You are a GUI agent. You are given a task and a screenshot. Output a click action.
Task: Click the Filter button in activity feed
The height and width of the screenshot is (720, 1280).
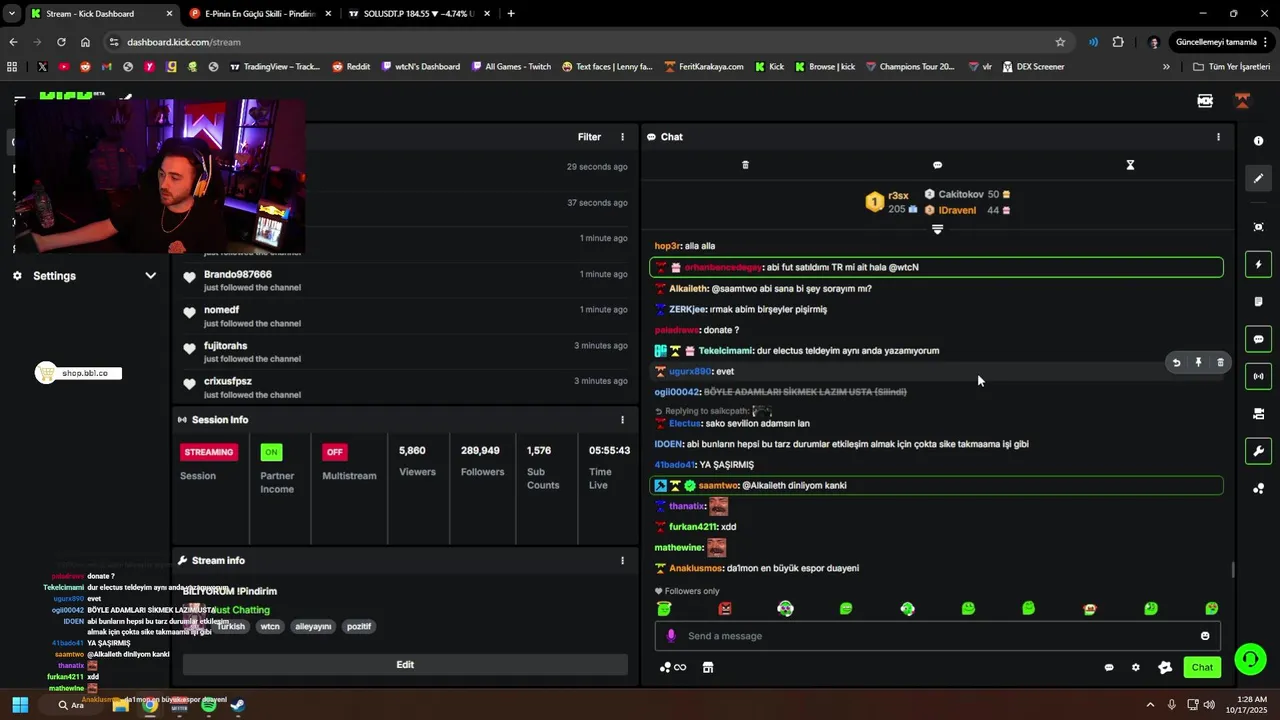pyautogui.click(x=589, y=137)
